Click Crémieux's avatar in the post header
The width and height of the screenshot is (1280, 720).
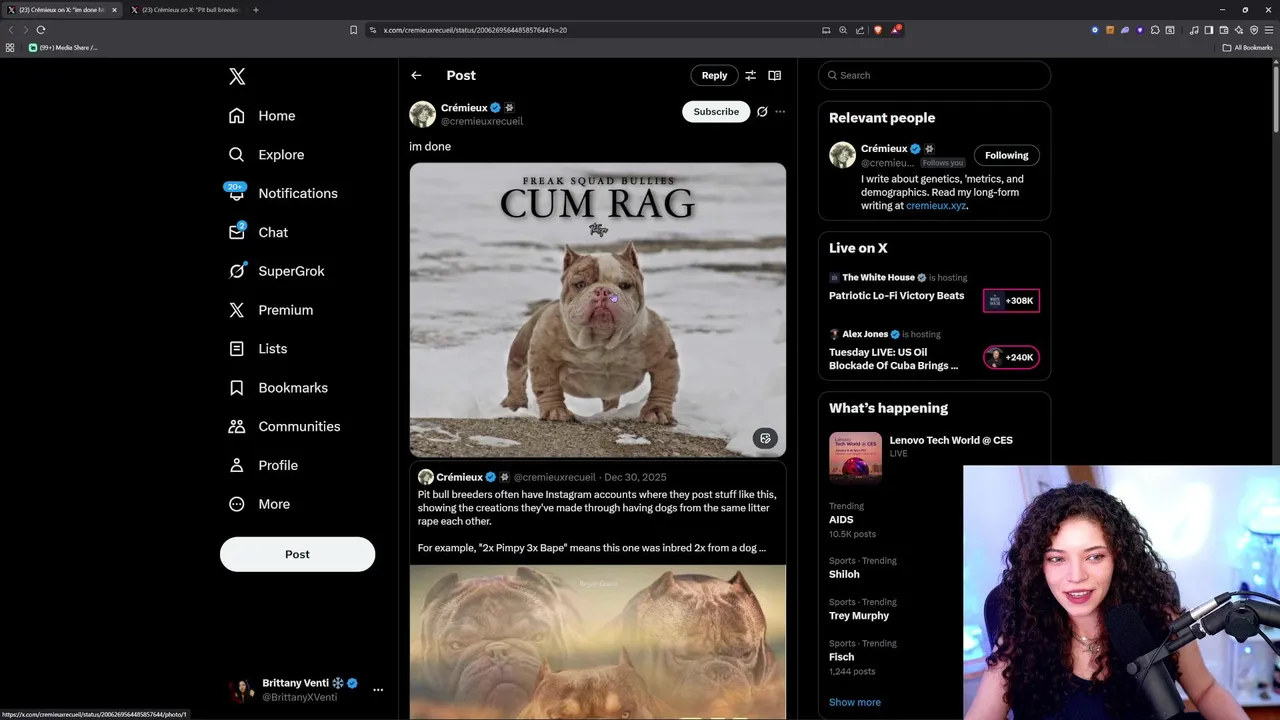[422, 114]
